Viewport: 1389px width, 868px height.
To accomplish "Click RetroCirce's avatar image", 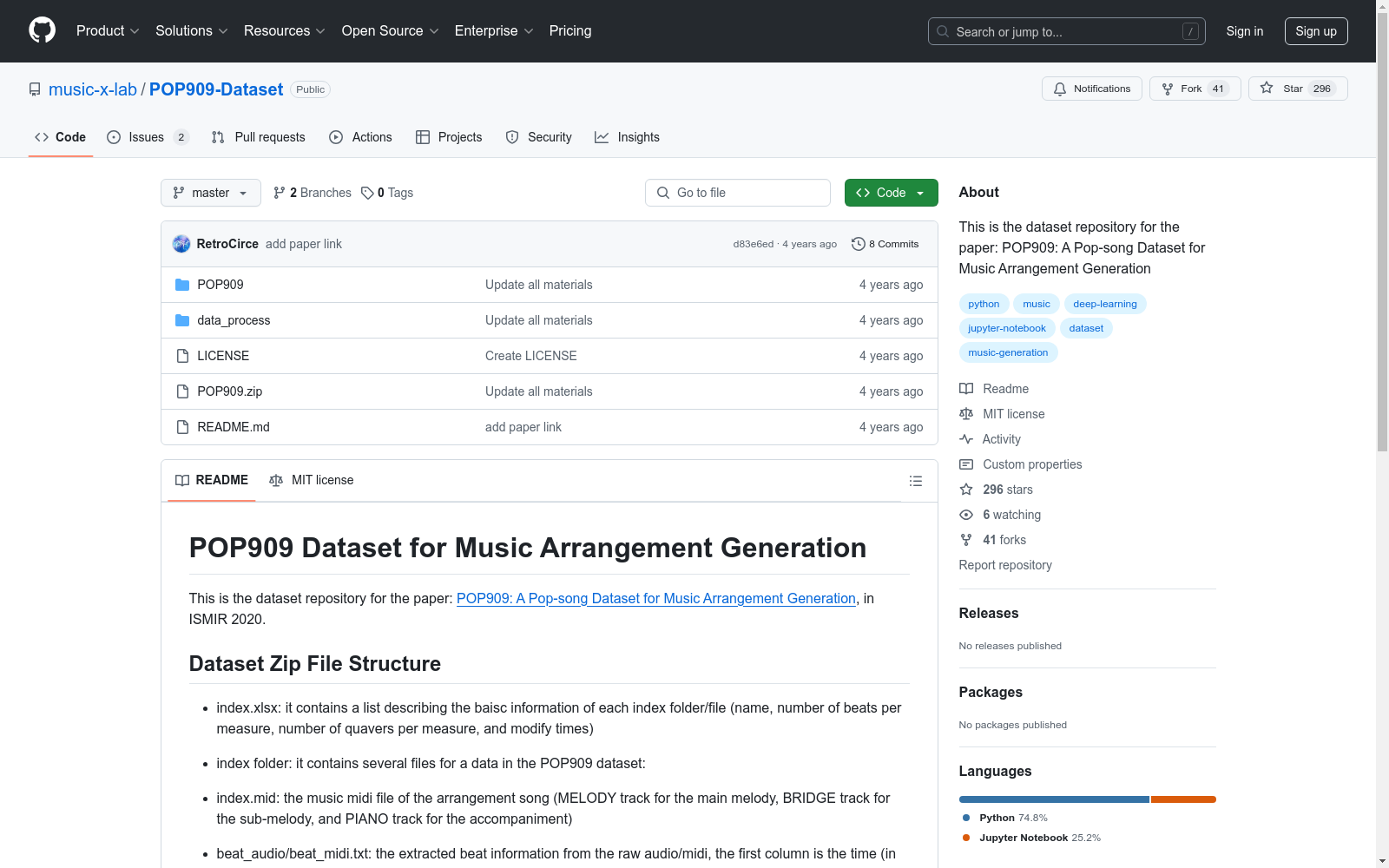I will (x=181, y=244).
